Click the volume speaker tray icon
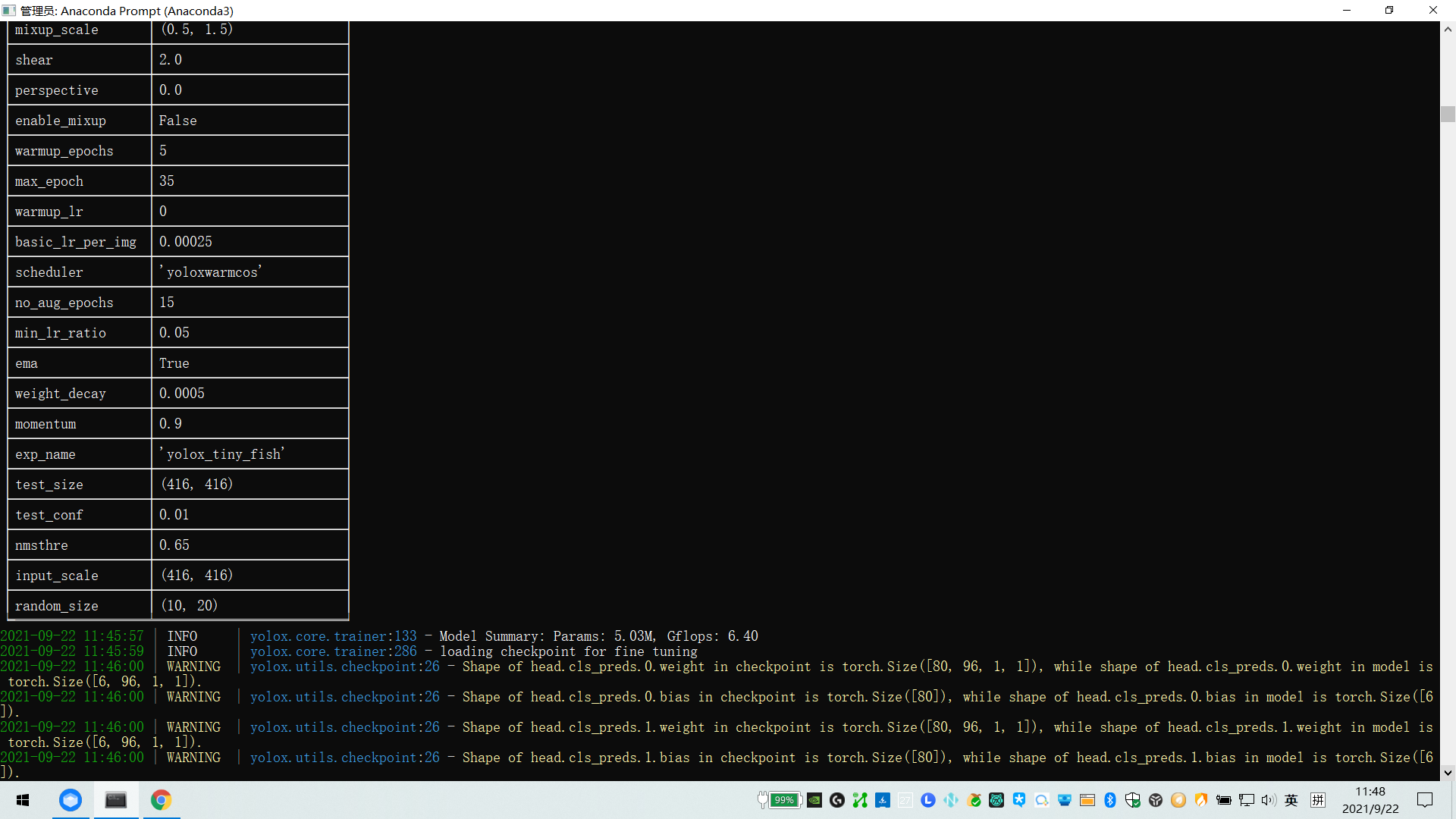Viewport: 1456px width, 819px height. click(x=1269, y=800)
